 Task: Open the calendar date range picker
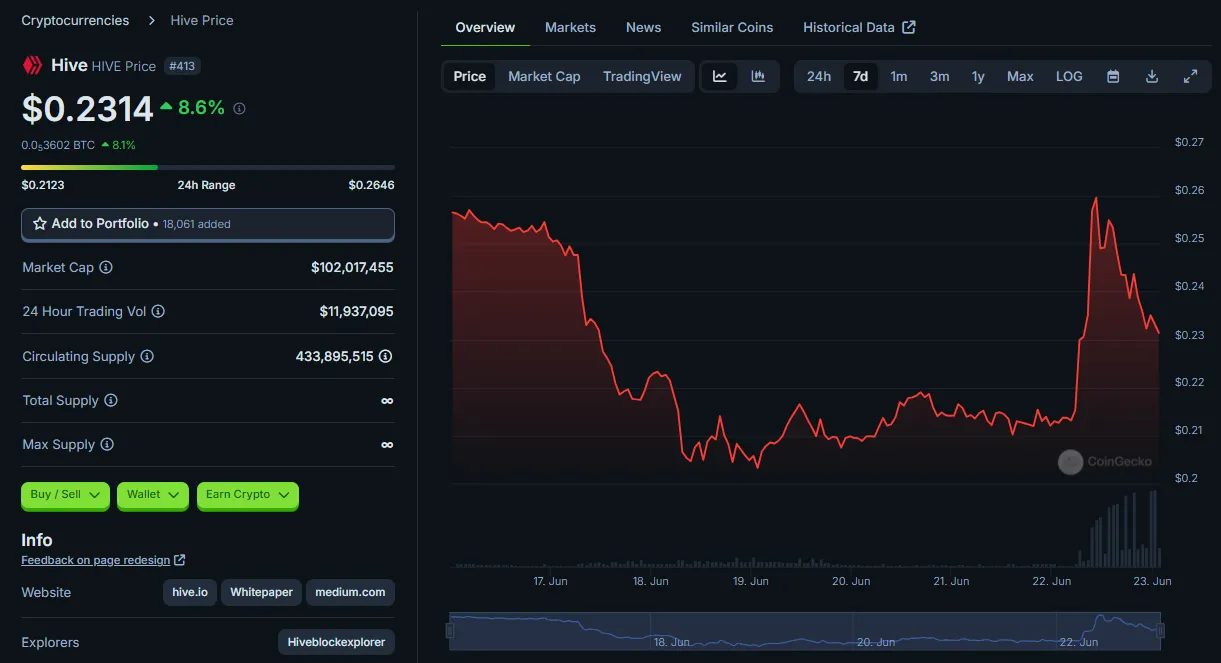[x=1113, y=76]
